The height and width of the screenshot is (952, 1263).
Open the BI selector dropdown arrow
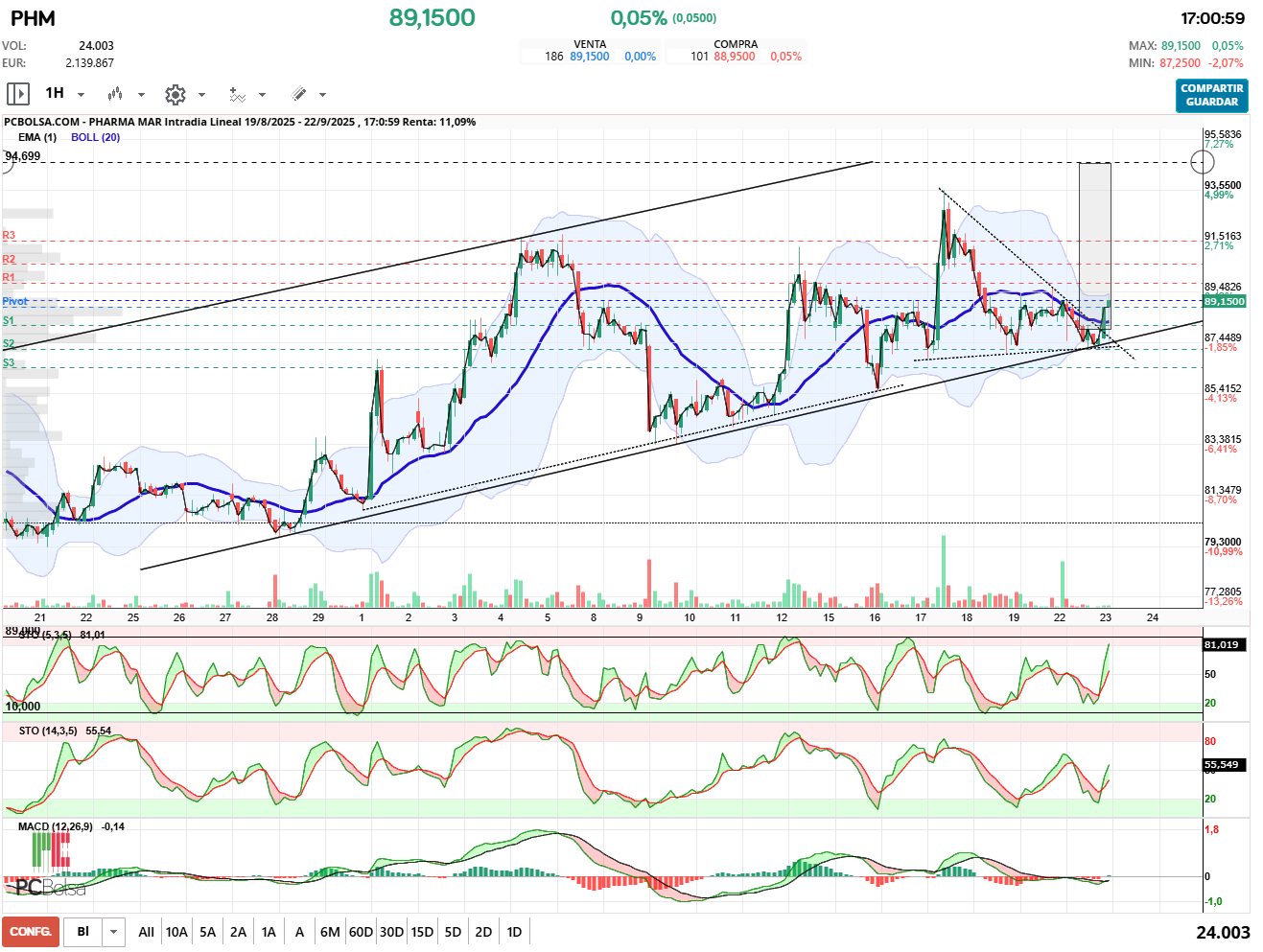[114, 932]
